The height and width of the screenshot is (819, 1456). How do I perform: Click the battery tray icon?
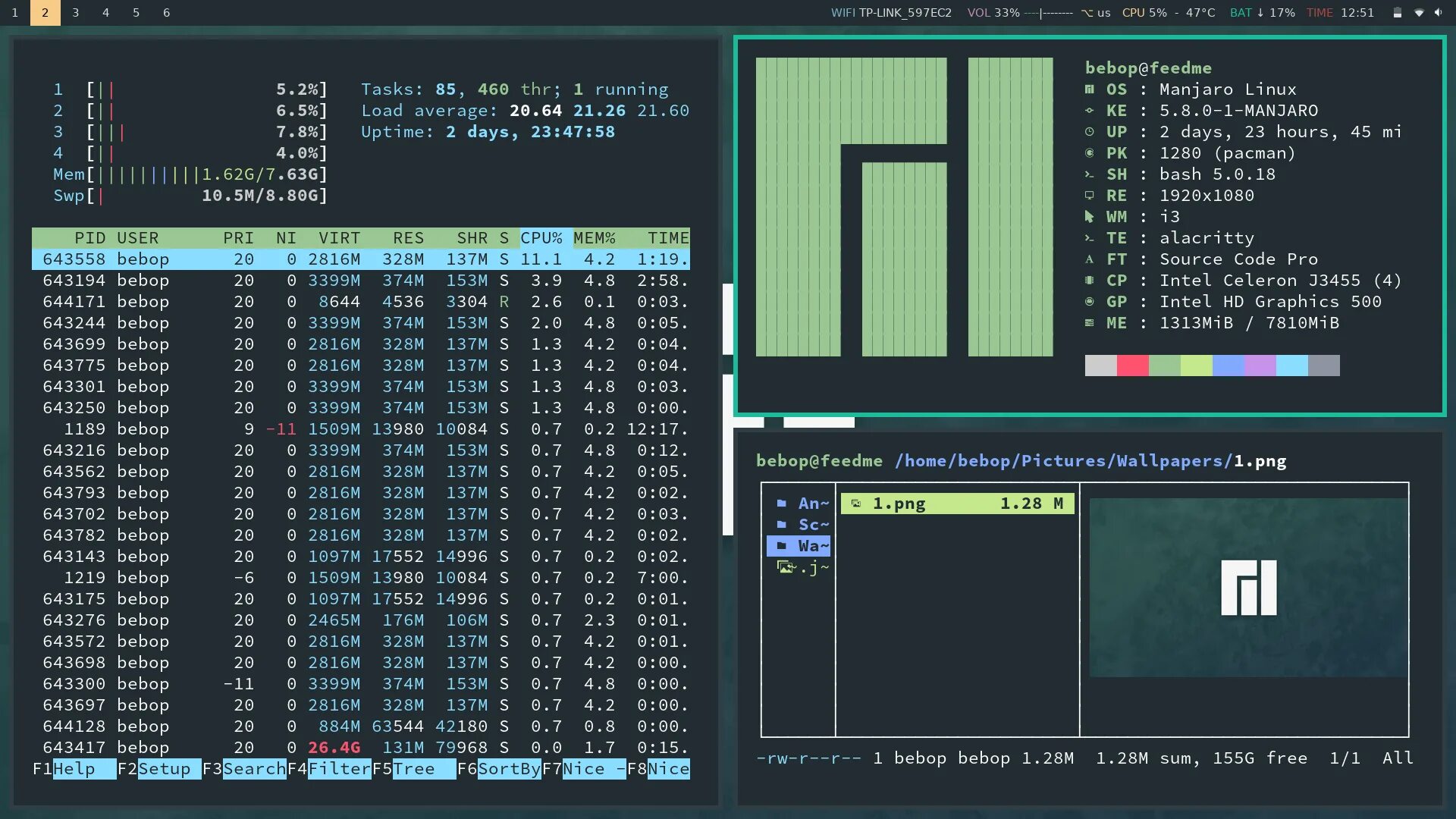tap(1397, 13)
